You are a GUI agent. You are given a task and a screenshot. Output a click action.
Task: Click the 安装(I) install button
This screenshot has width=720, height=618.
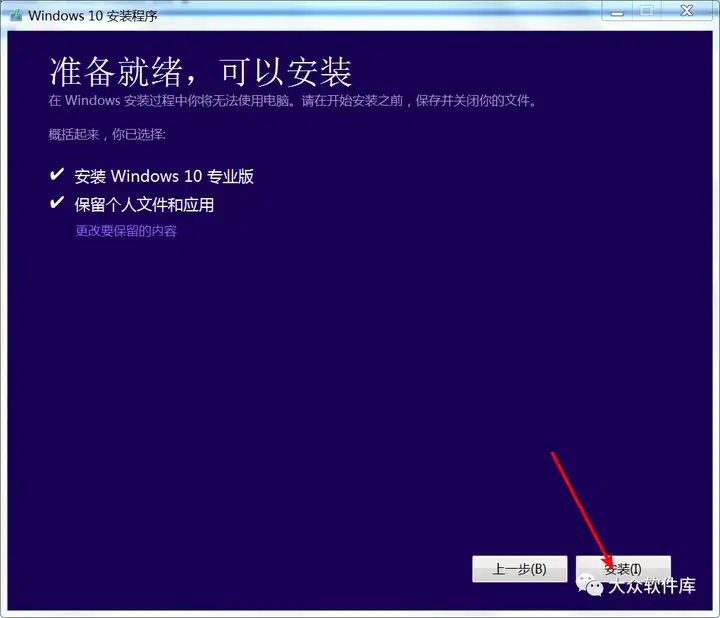tap(623, 569)
